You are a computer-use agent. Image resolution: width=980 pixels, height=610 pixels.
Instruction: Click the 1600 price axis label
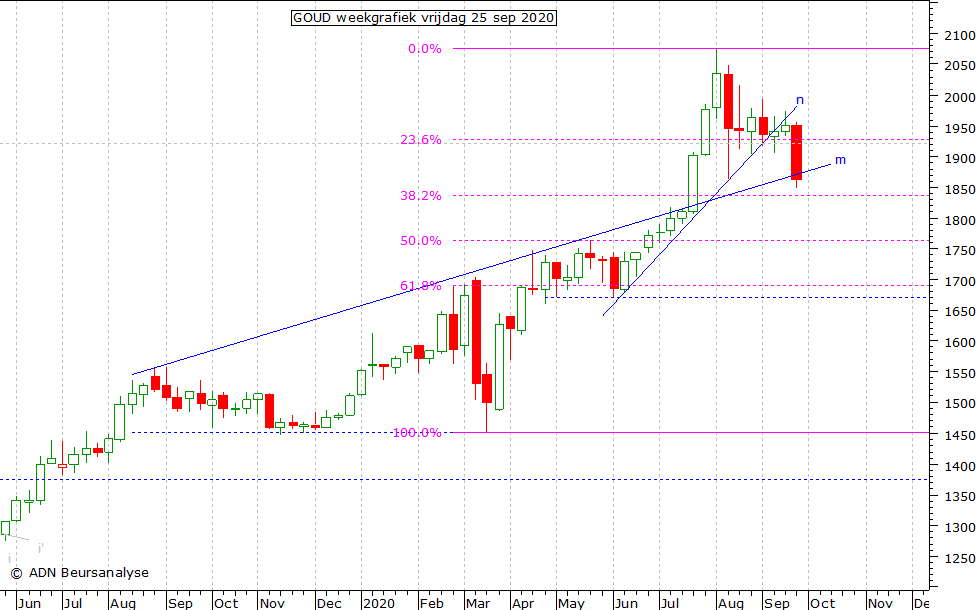[960, 342]
